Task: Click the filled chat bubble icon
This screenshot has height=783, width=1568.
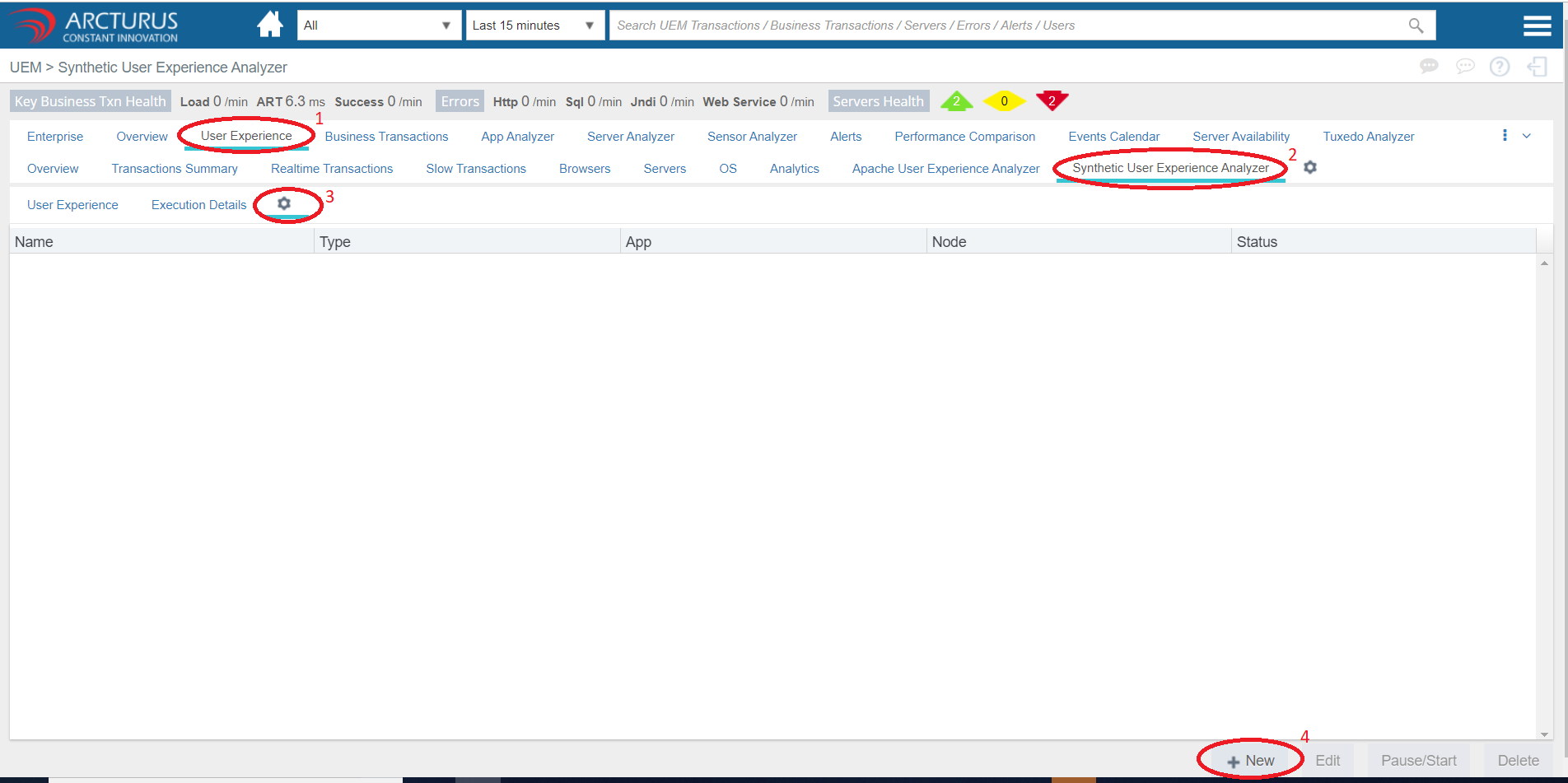Action: click(1429, 66)
